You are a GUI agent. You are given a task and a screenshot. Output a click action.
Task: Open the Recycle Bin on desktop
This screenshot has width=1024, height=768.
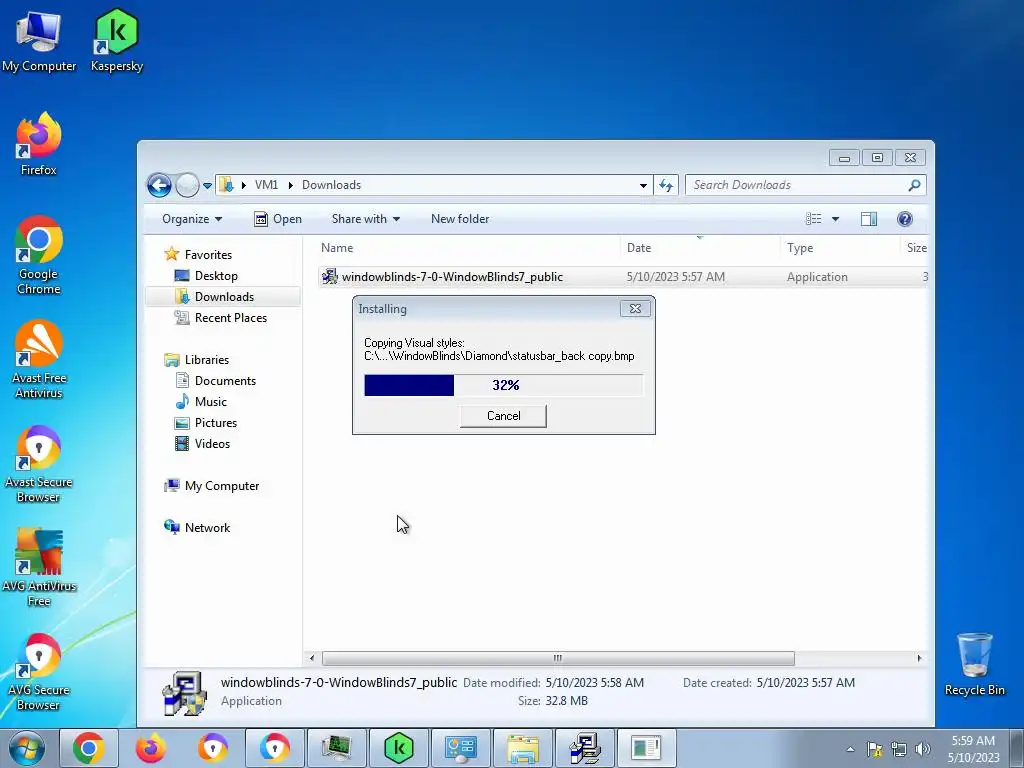click(x=974, y=664)
